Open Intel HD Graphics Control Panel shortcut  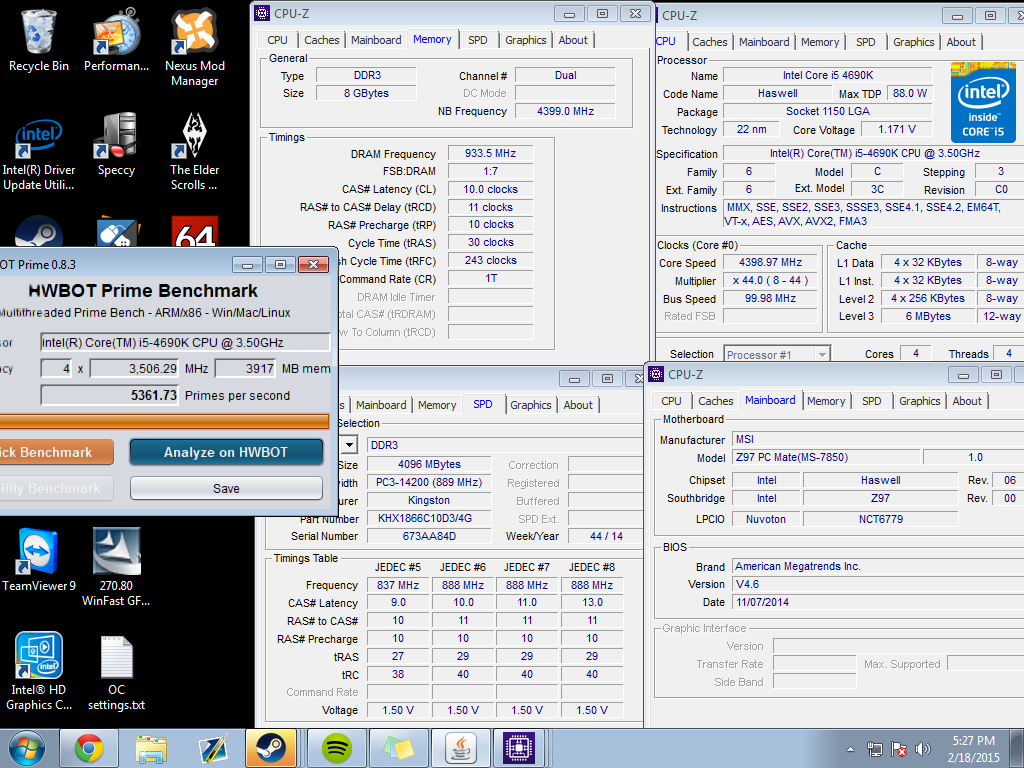(x=39, y=672)
